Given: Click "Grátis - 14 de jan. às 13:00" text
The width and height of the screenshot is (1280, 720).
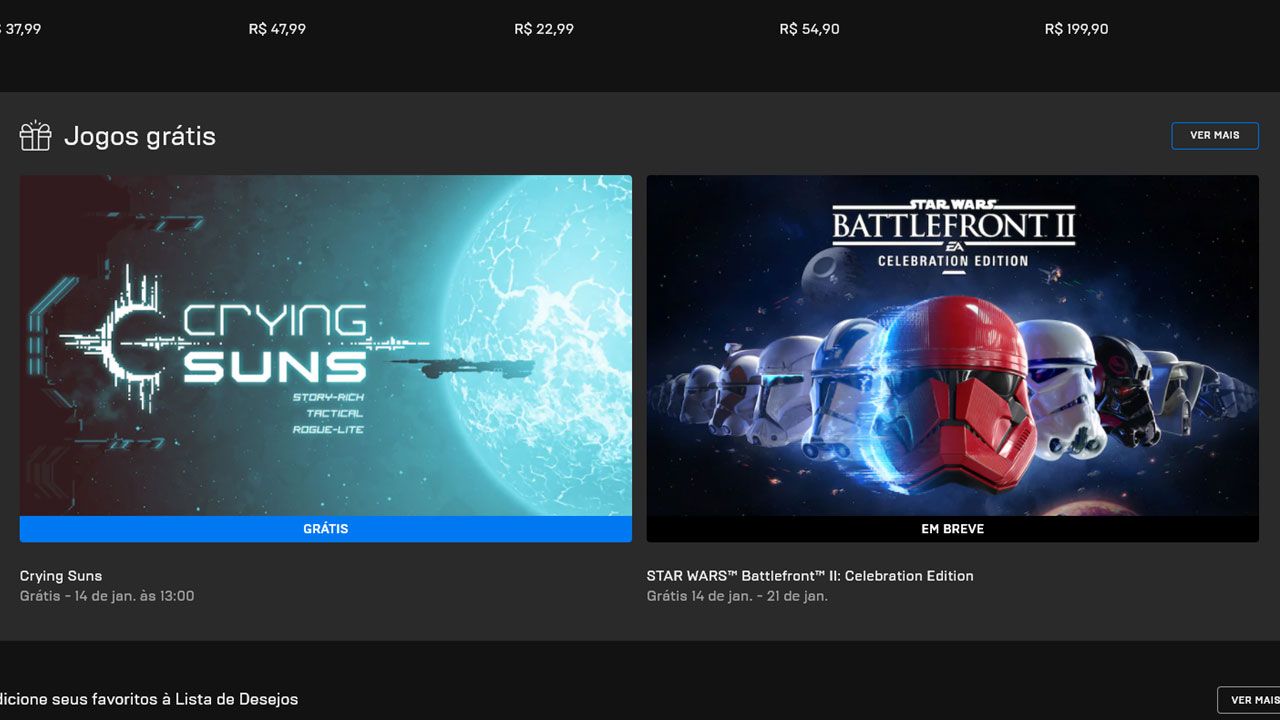Looking at the screenshot, I should pos(107,596).
